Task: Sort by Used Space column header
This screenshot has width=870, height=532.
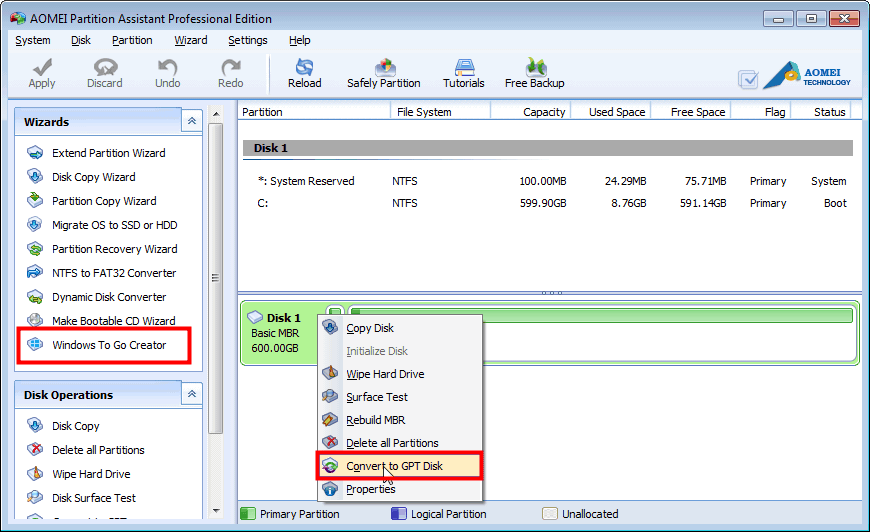Action: coord(610,112)
